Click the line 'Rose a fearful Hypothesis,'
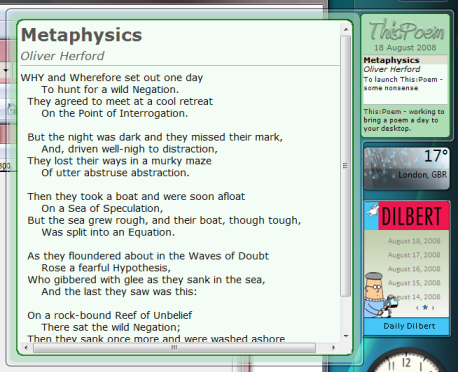458x372 pixels. pos(106,268)
